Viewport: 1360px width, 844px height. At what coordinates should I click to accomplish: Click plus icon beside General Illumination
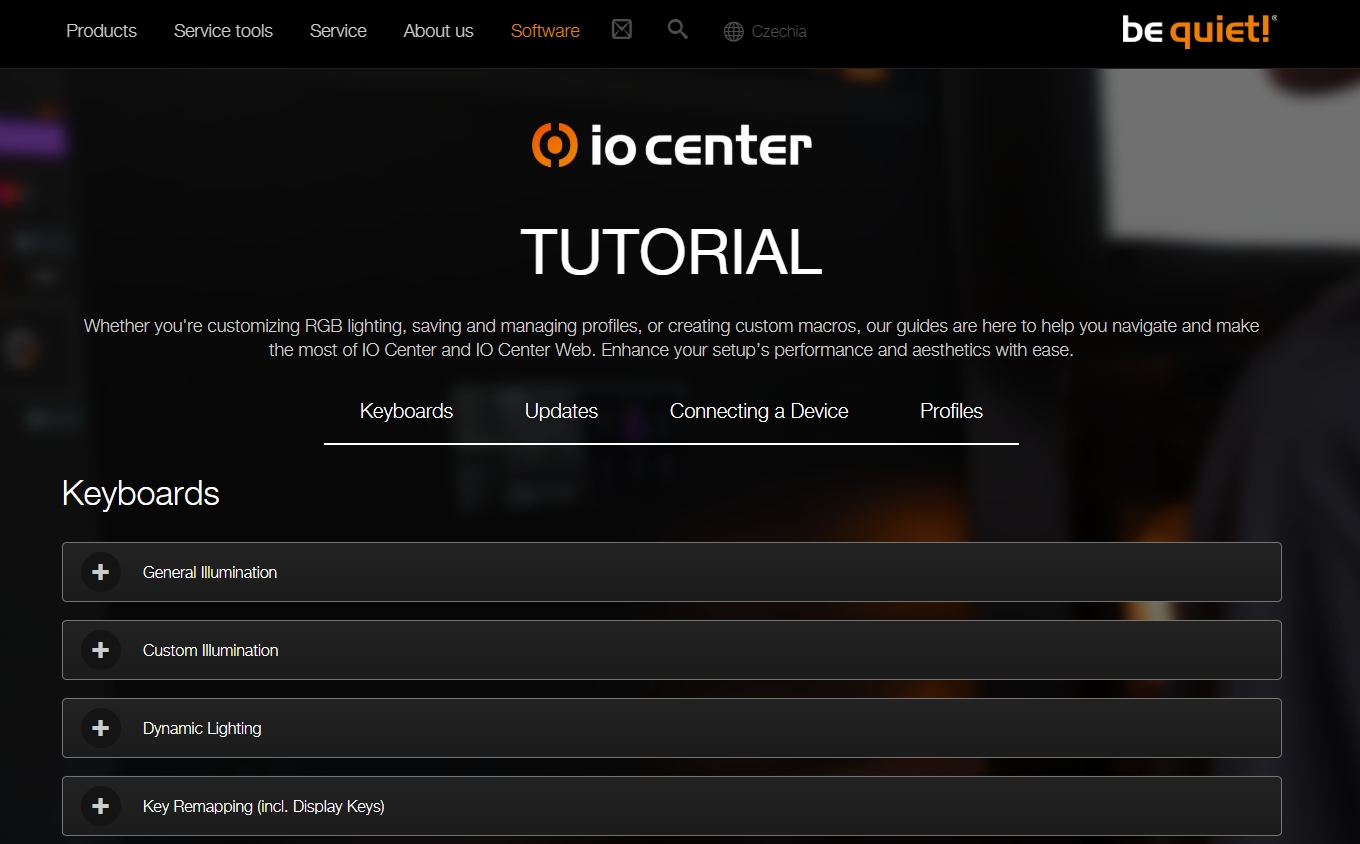point(100,572)
